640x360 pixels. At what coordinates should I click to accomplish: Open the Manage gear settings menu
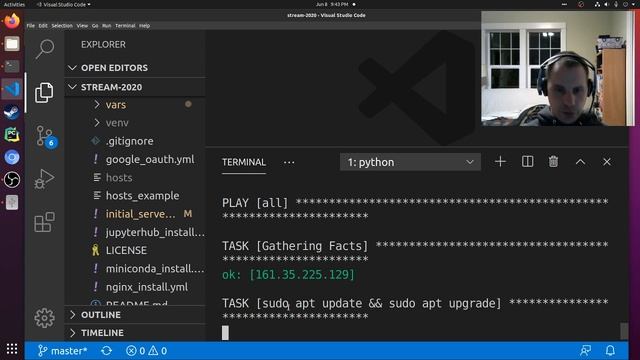44,318
